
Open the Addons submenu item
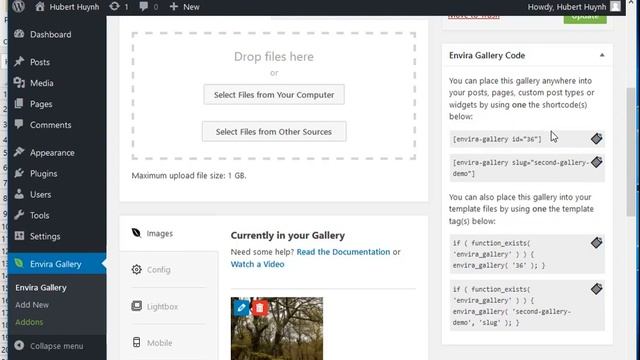click(29, 322)
